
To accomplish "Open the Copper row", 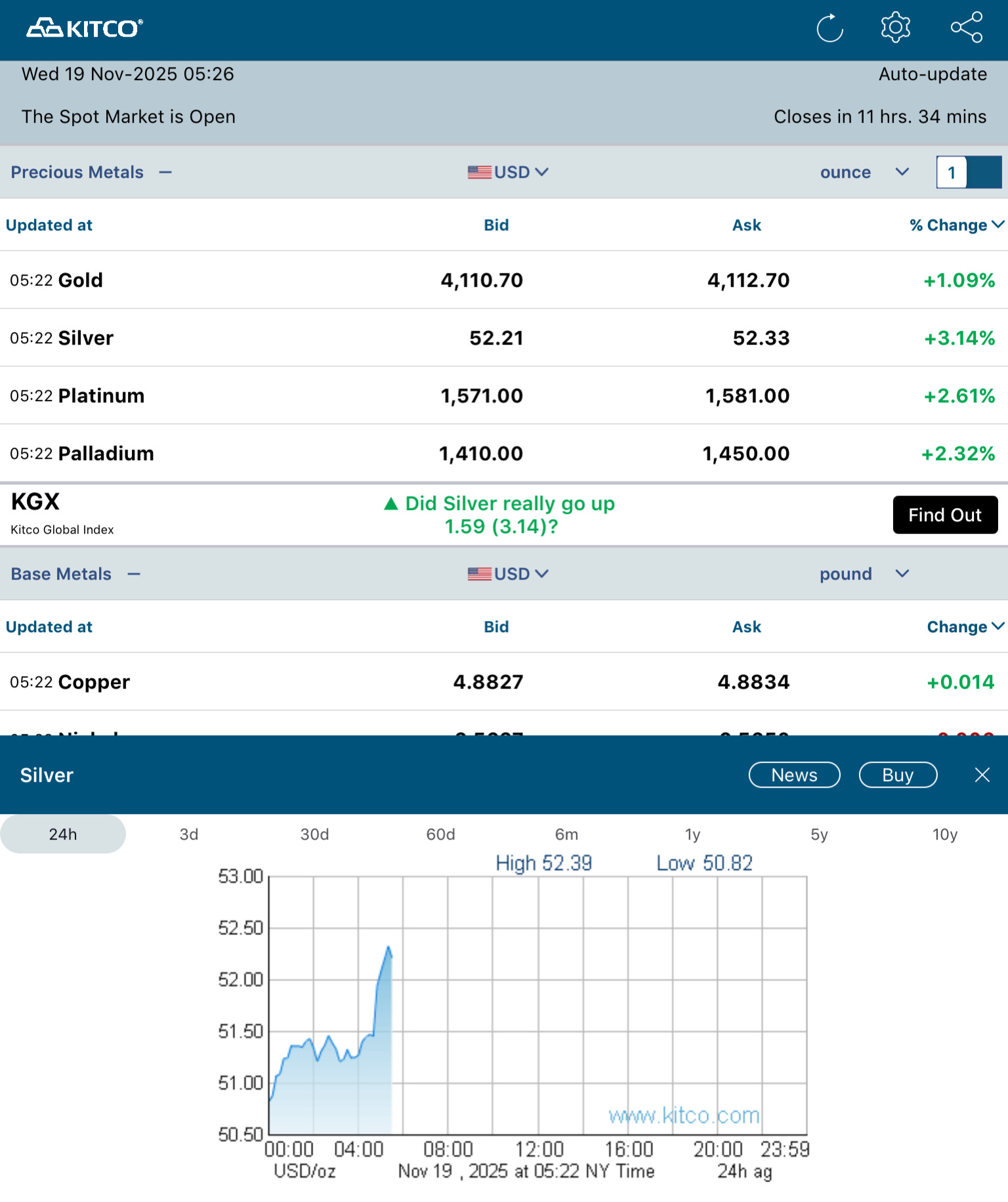I will click(504, 681).
